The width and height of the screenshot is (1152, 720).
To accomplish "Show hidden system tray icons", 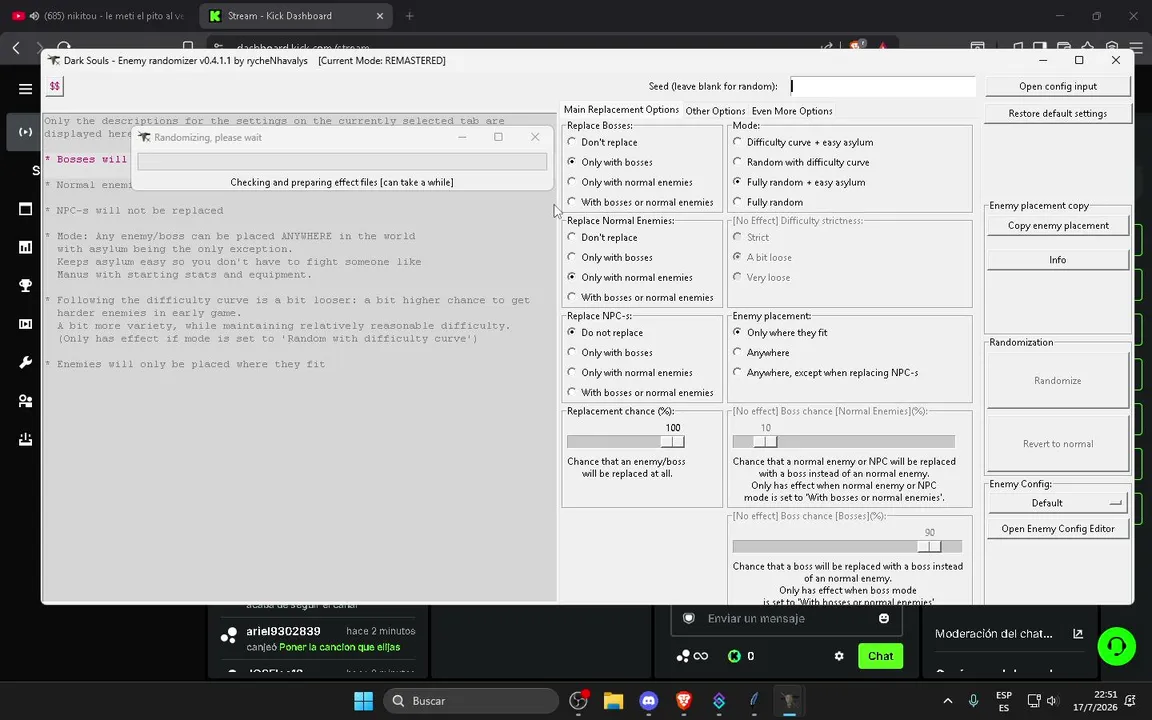I will point(948,701).
